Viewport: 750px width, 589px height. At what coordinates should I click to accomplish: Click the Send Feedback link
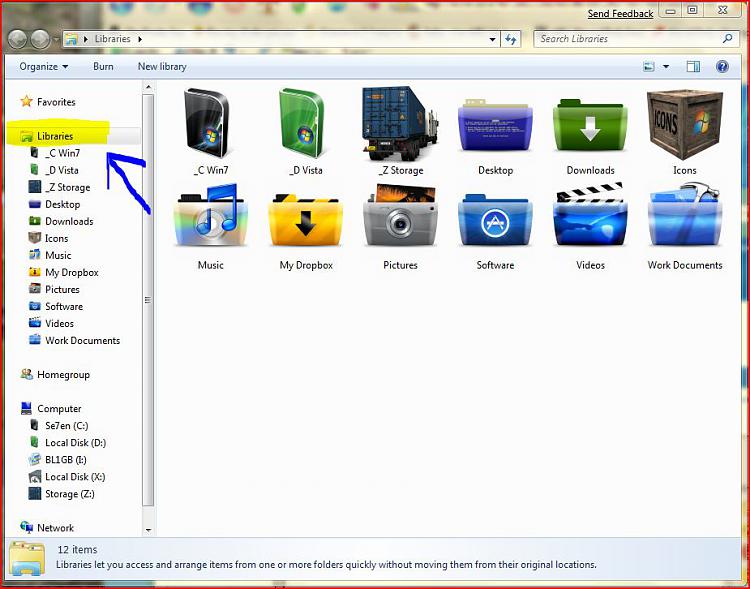[620, 14]
